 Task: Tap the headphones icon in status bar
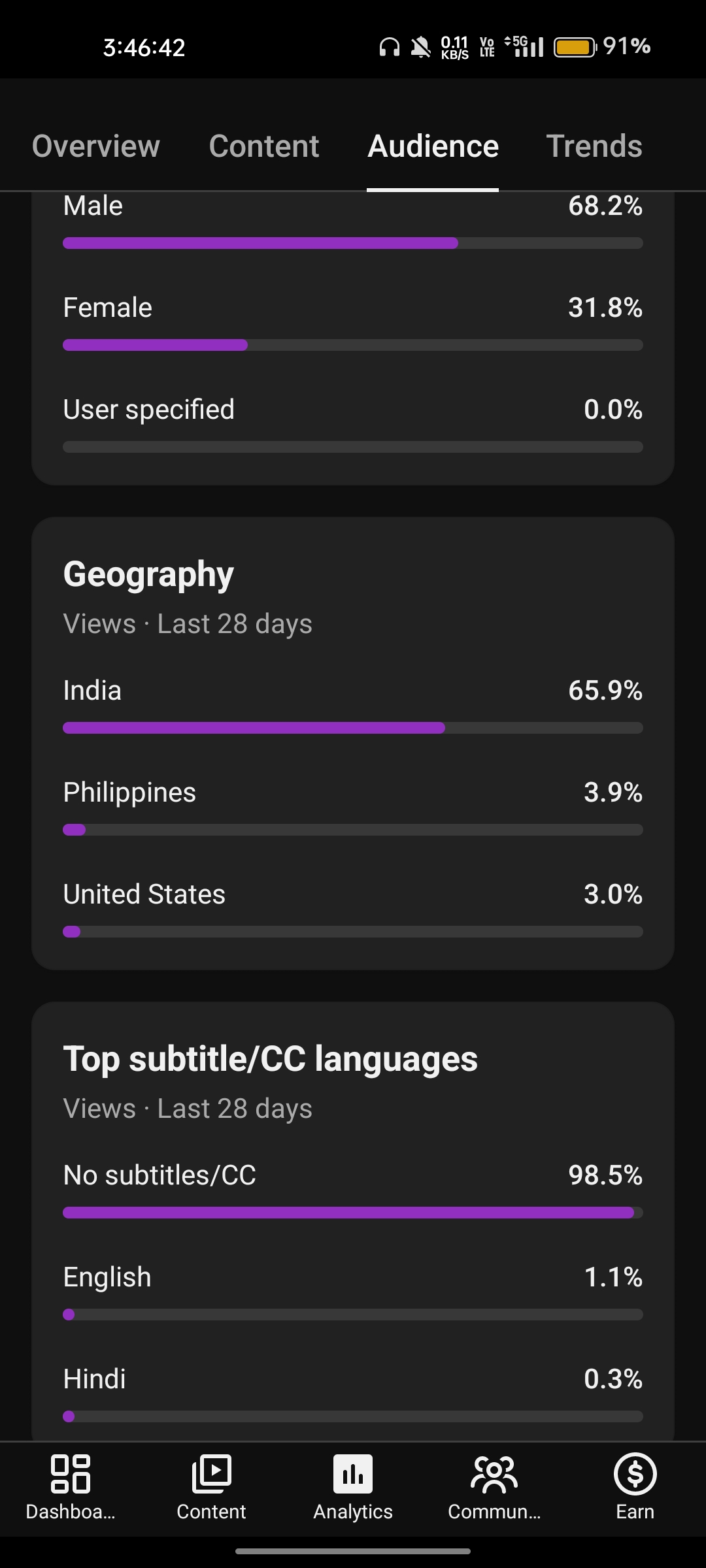pos(390,47)
